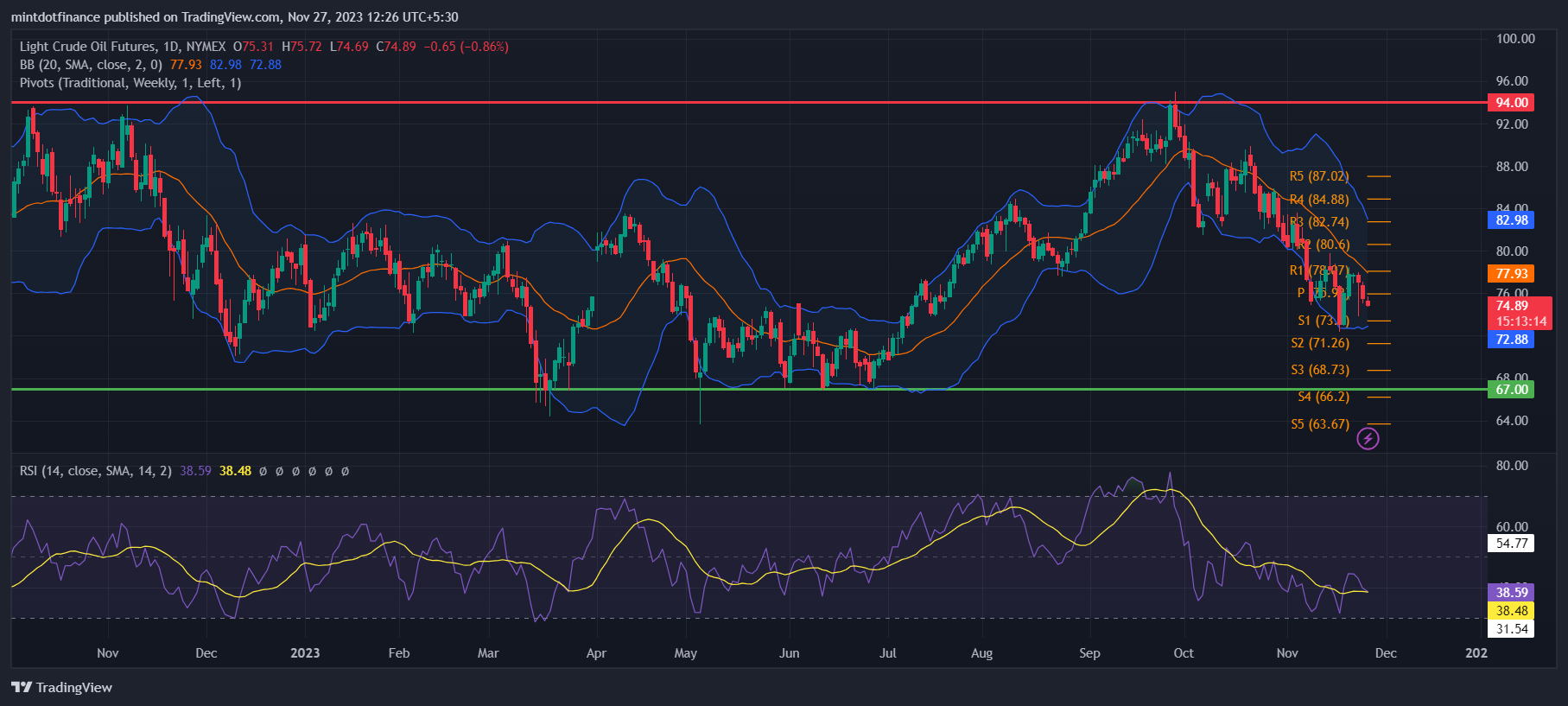Click the open value O75.31
This screenshot has width=1568, height=706.
[x=253, y=47]
